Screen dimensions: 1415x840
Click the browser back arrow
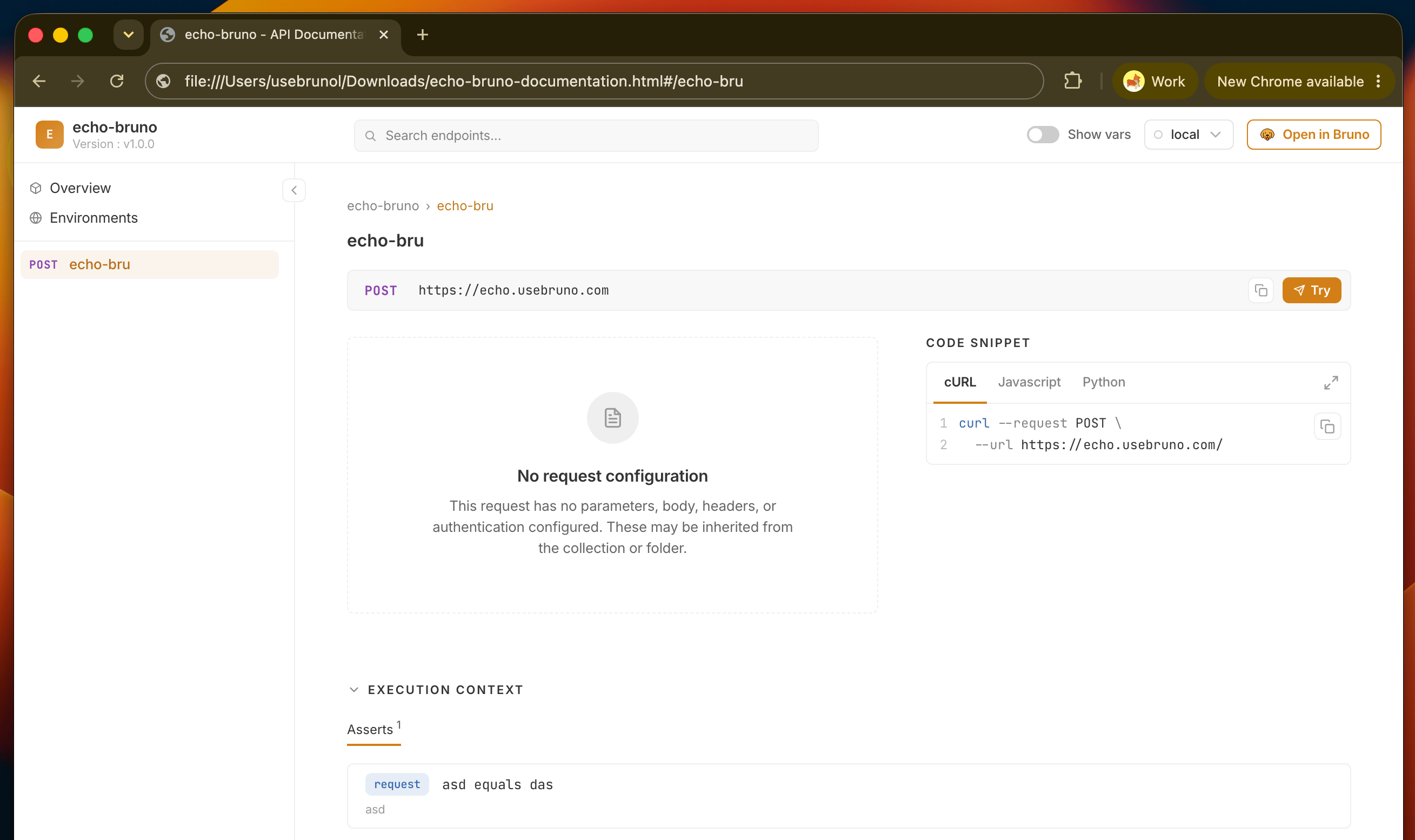pos(39,81)
